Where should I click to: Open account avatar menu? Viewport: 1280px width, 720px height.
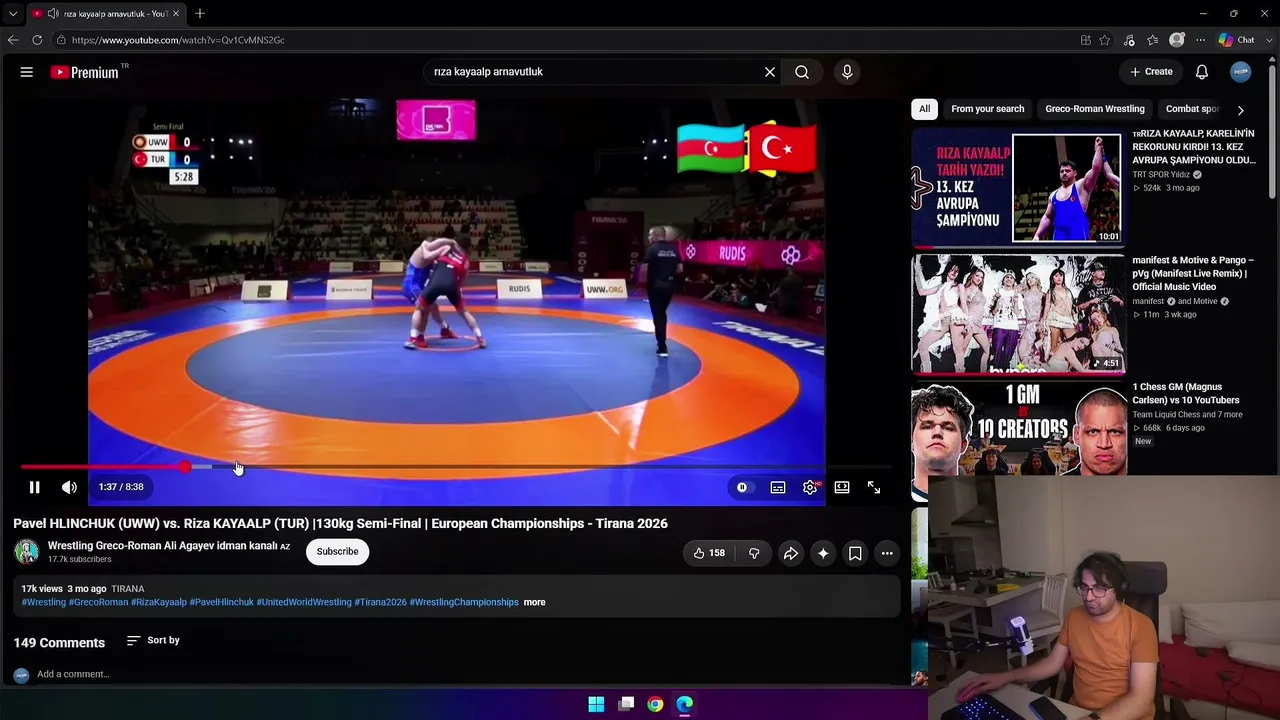point(1241,72)
